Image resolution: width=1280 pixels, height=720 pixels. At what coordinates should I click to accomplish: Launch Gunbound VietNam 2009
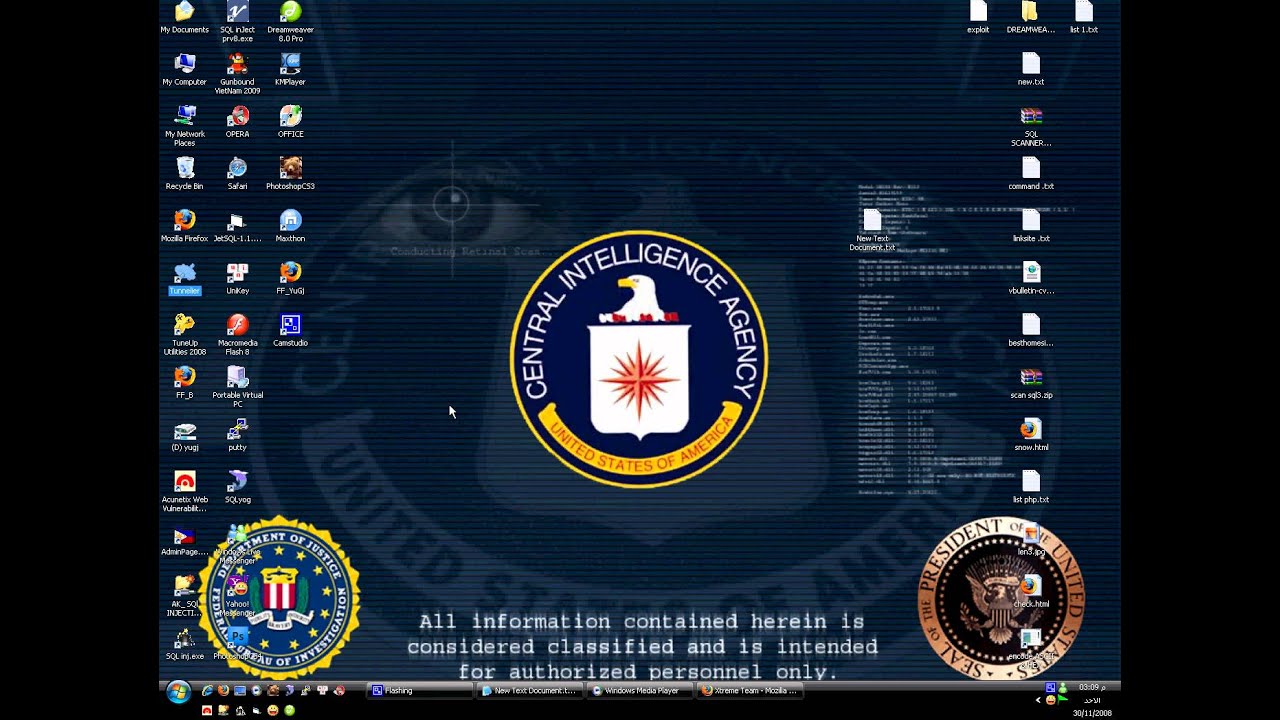237,74
